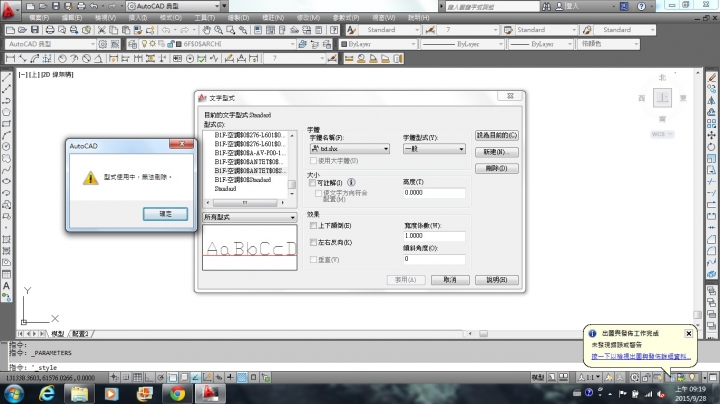Screen dimensions: 720x404
Task: Click the Height (高度) input field
Action: pos(434,193)
